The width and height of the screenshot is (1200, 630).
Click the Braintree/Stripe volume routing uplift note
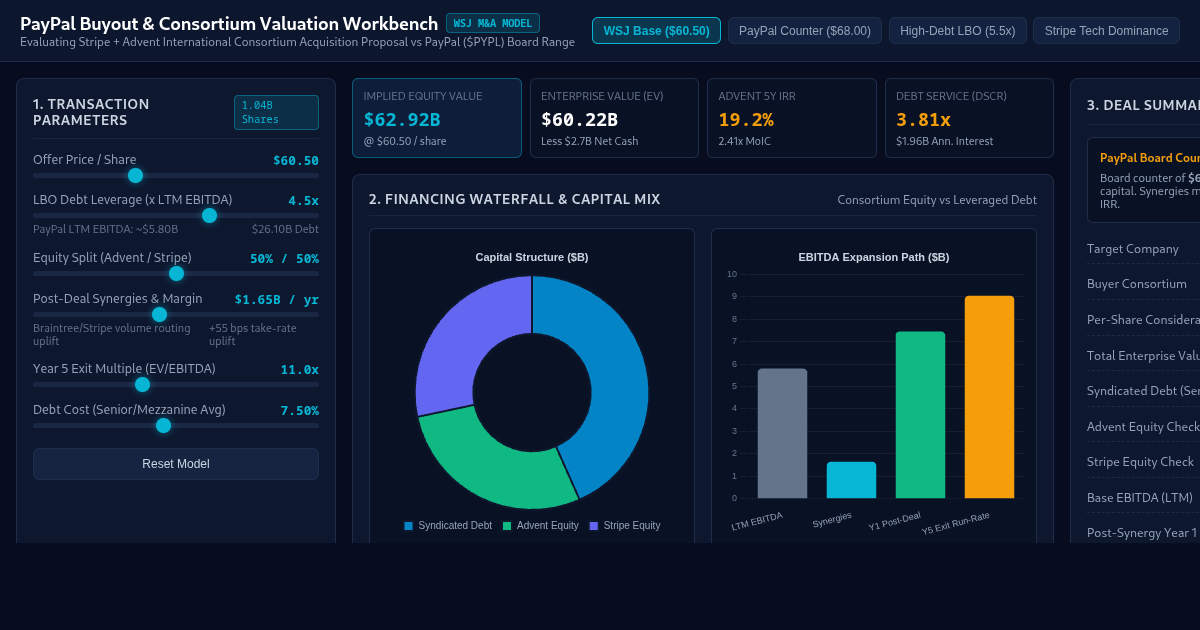[x=111, y=334]
